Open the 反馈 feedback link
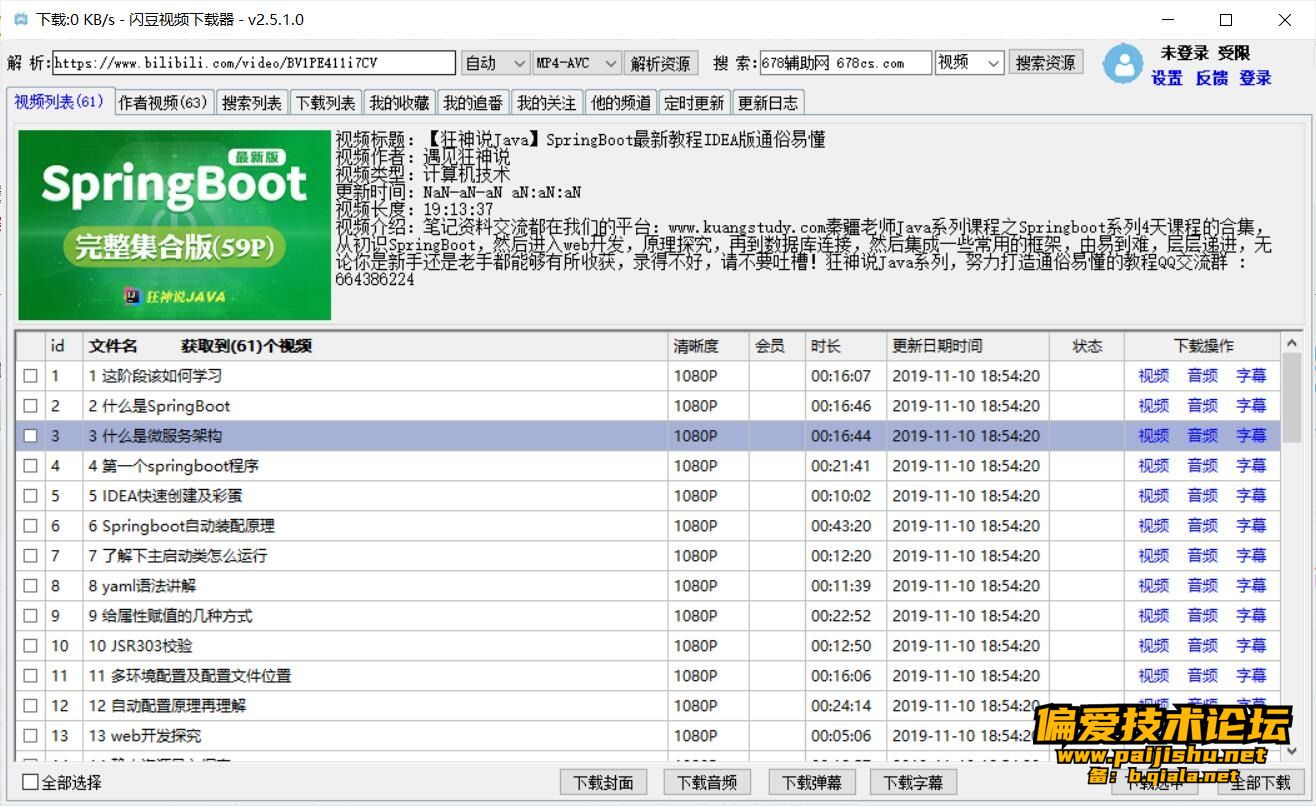Image resolution: width=1316 pixels, height=806 pixels. (1211, 78)
